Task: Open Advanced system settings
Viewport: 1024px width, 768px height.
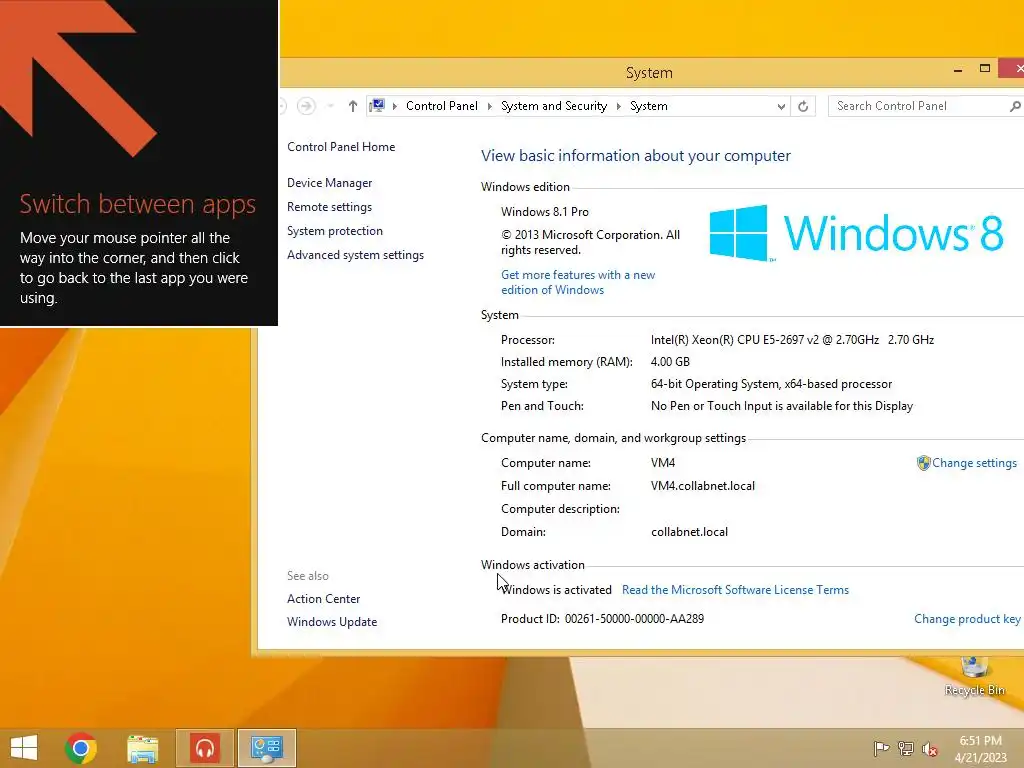Action: tap(355, 255)
